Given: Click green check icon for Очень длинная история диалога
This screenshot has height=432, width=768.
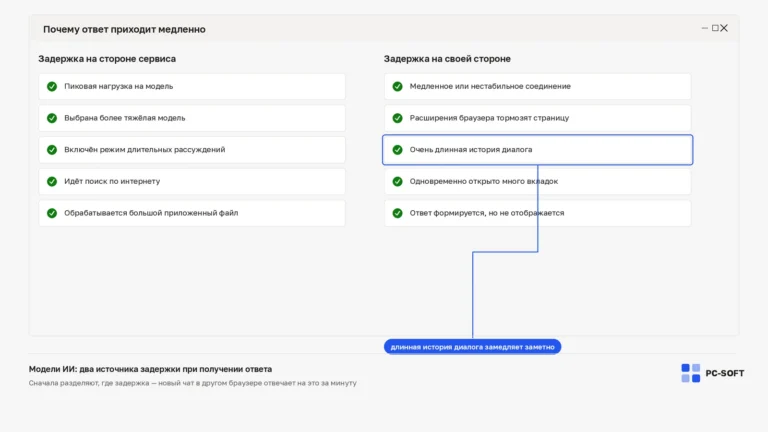Looking at the screenshot, I should click(397, 150).
